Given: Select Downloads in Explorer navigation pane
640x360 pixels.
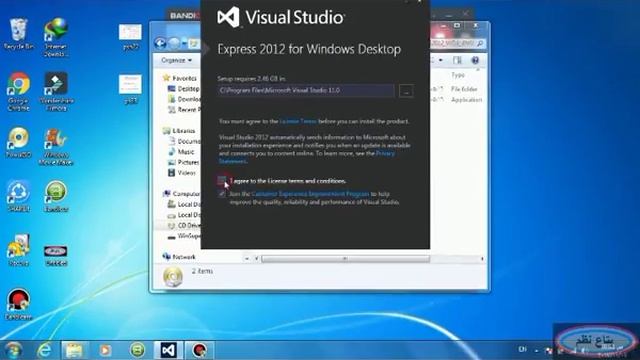Looking at the screenshot, I should pos(184,99).
